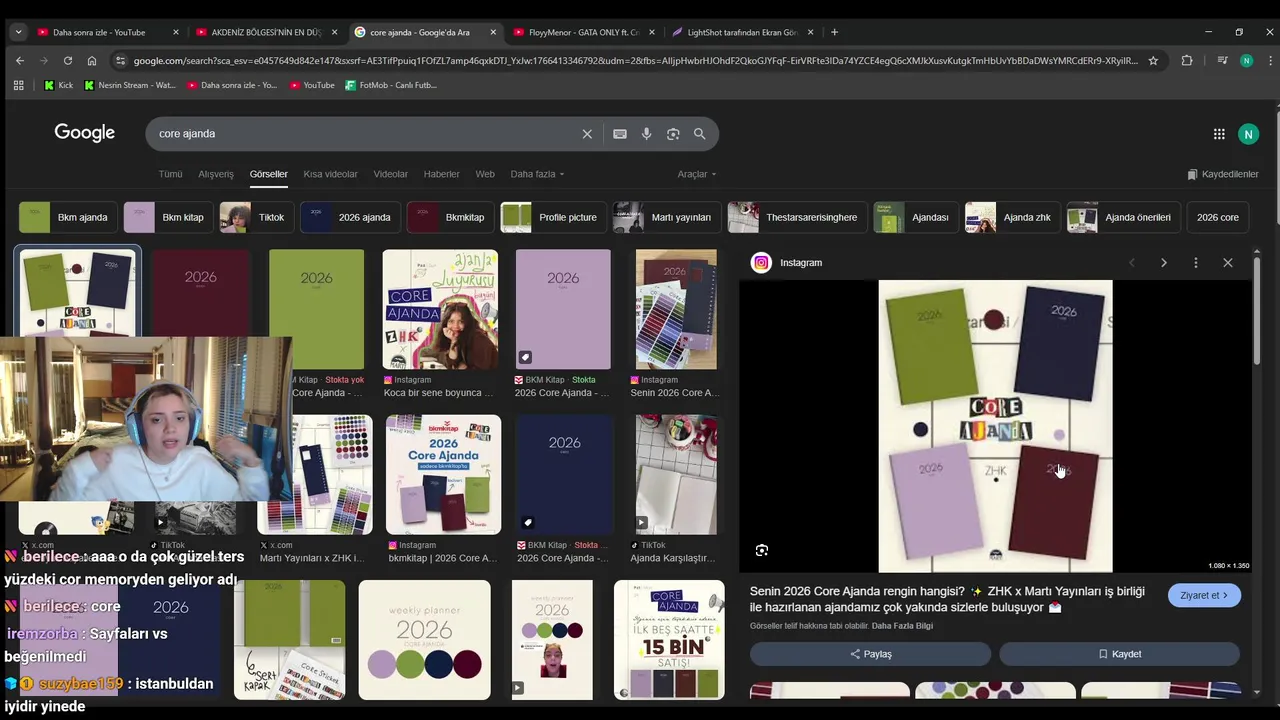The image size is (1280, 720).
Task: Go back with browser back arrow
Action: [x=20, y=61]
